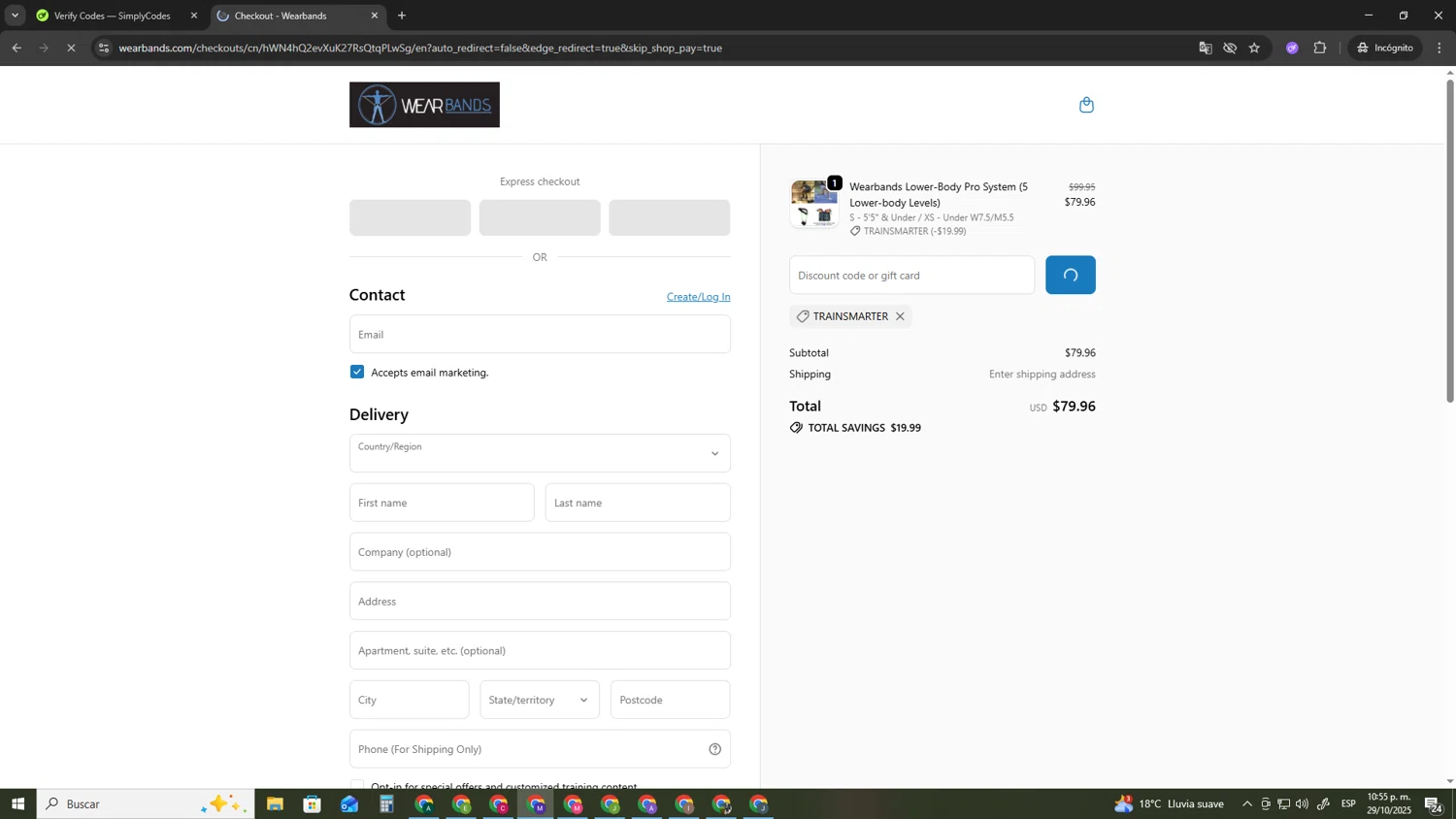Click the third express checkout placeholder button
Viewport: 1456px width, 819px height.
point(669,217)
